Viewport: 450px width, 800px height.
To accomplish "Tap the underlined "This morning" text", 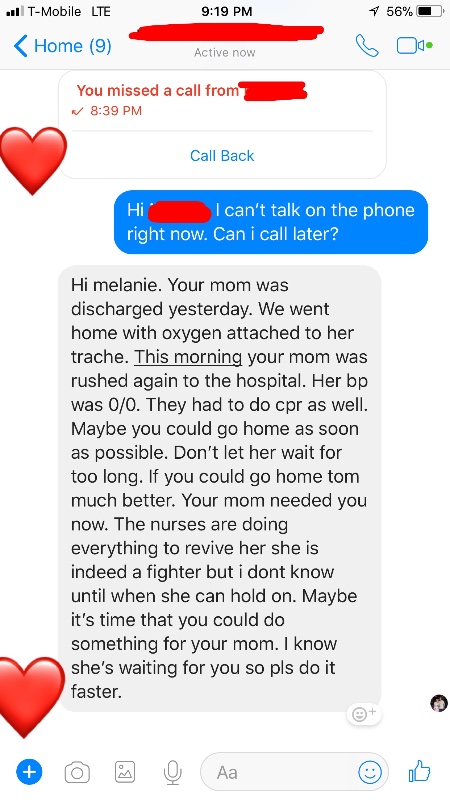I will (x=188, y=357).
